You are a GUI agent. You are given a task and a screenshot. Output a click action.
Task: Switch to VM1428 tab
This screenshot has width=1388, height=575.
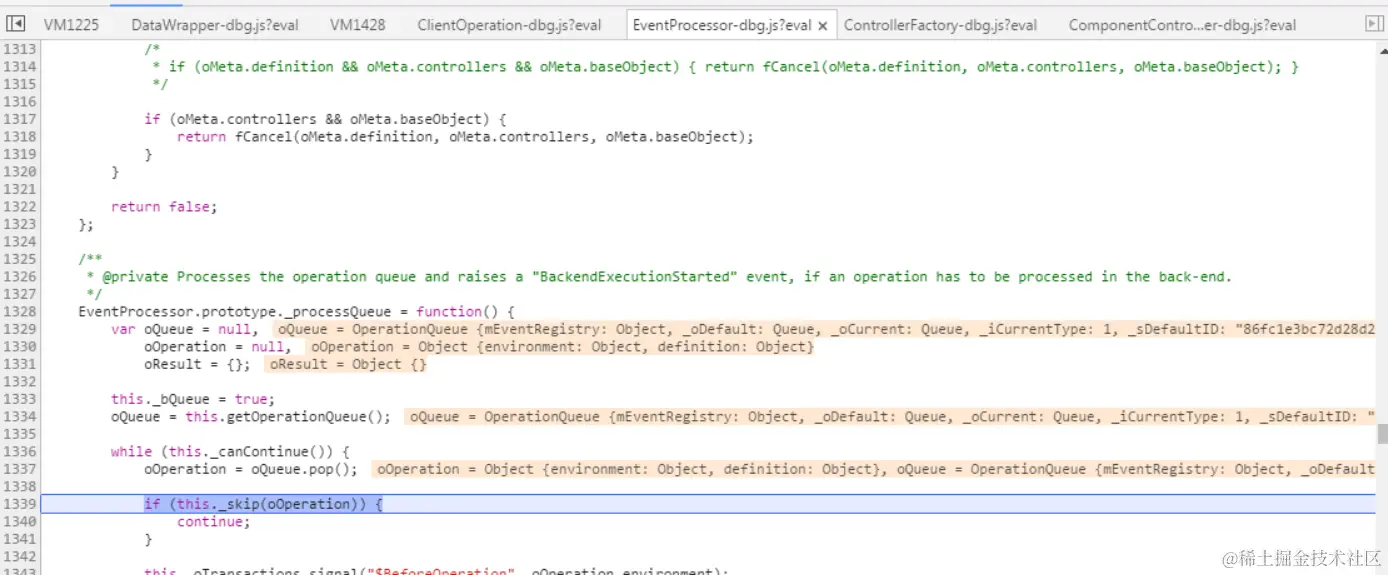(358, 25)
